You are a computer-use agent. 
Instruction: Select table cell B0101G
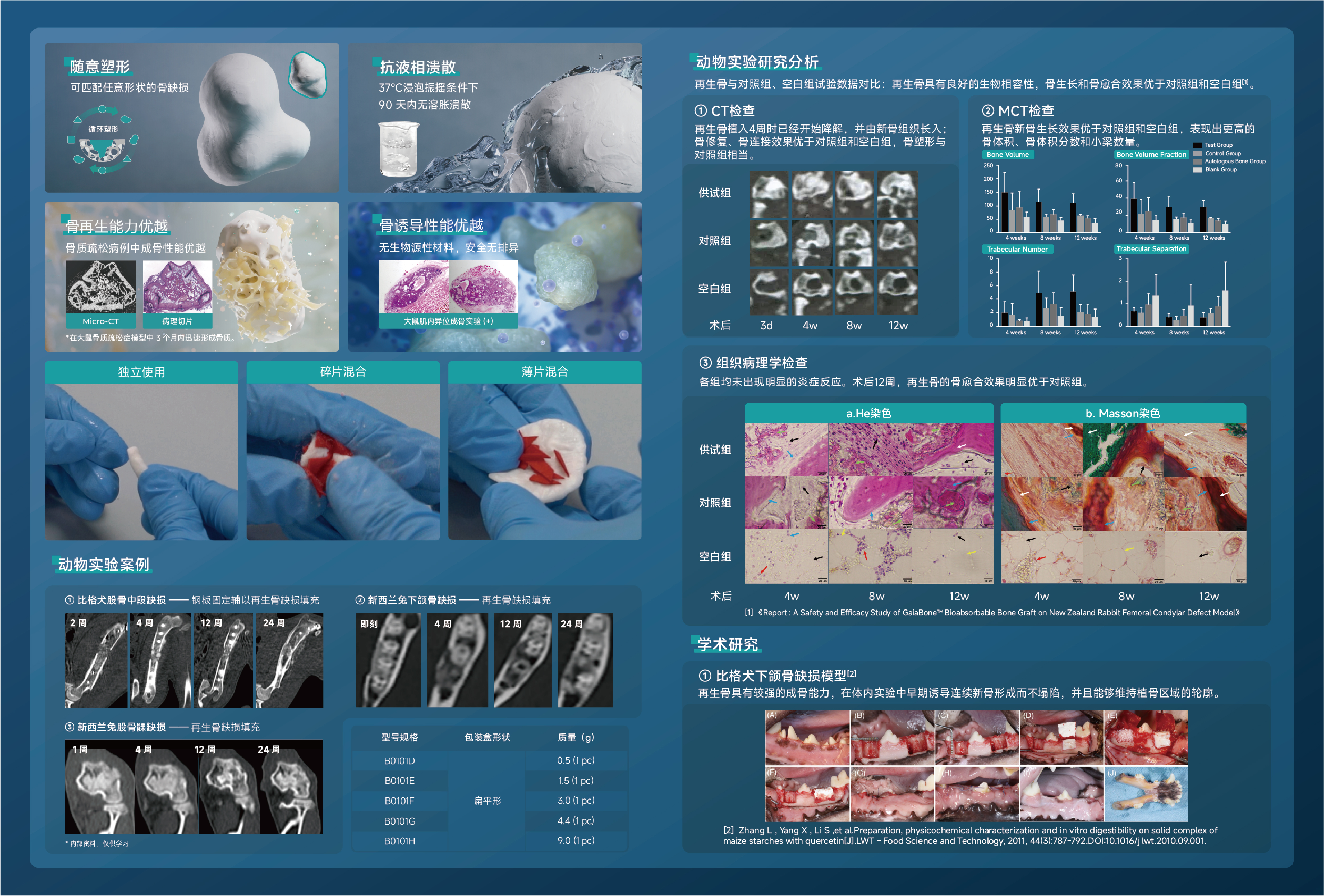coord(399,821)
